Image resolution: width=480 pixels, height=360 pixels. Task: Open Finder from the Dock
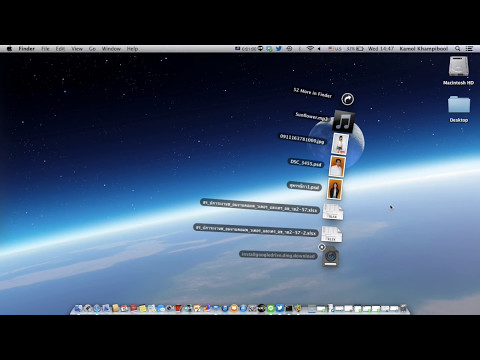[x=78, y=308]
